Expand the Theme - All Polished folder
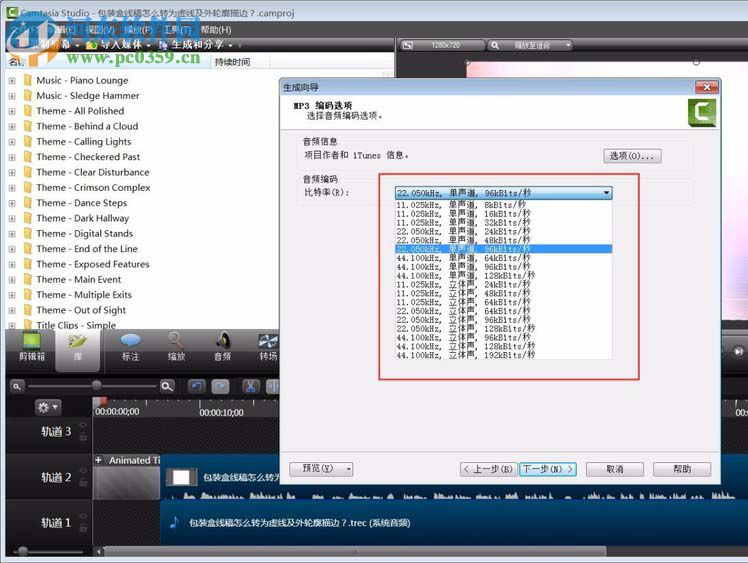 pos(12,111)
